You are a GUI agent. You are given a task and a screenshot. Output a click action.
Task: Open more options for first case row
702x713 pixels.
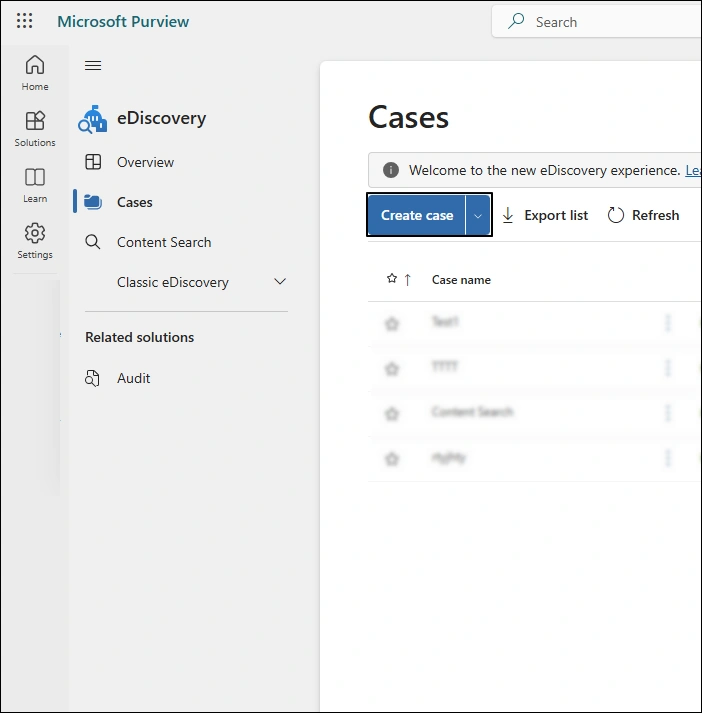click(x=668, y=323)
